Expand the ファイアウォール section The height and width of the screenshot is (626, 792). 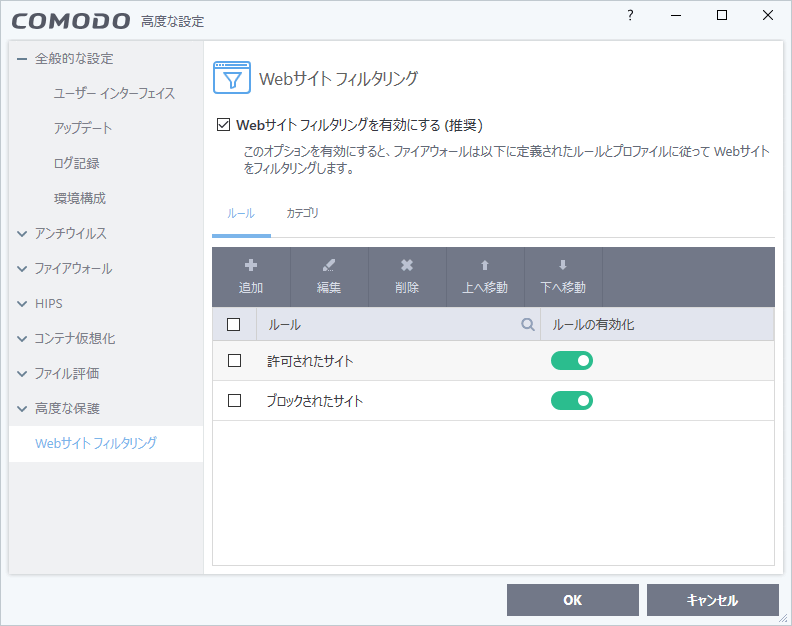22,269
